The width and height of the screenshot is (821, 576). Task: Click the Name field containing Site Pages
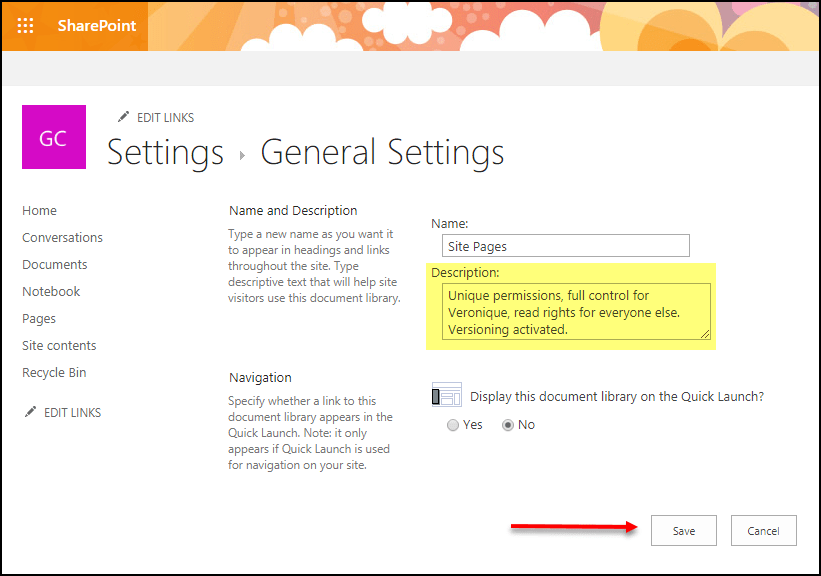(x=565, y=246)
